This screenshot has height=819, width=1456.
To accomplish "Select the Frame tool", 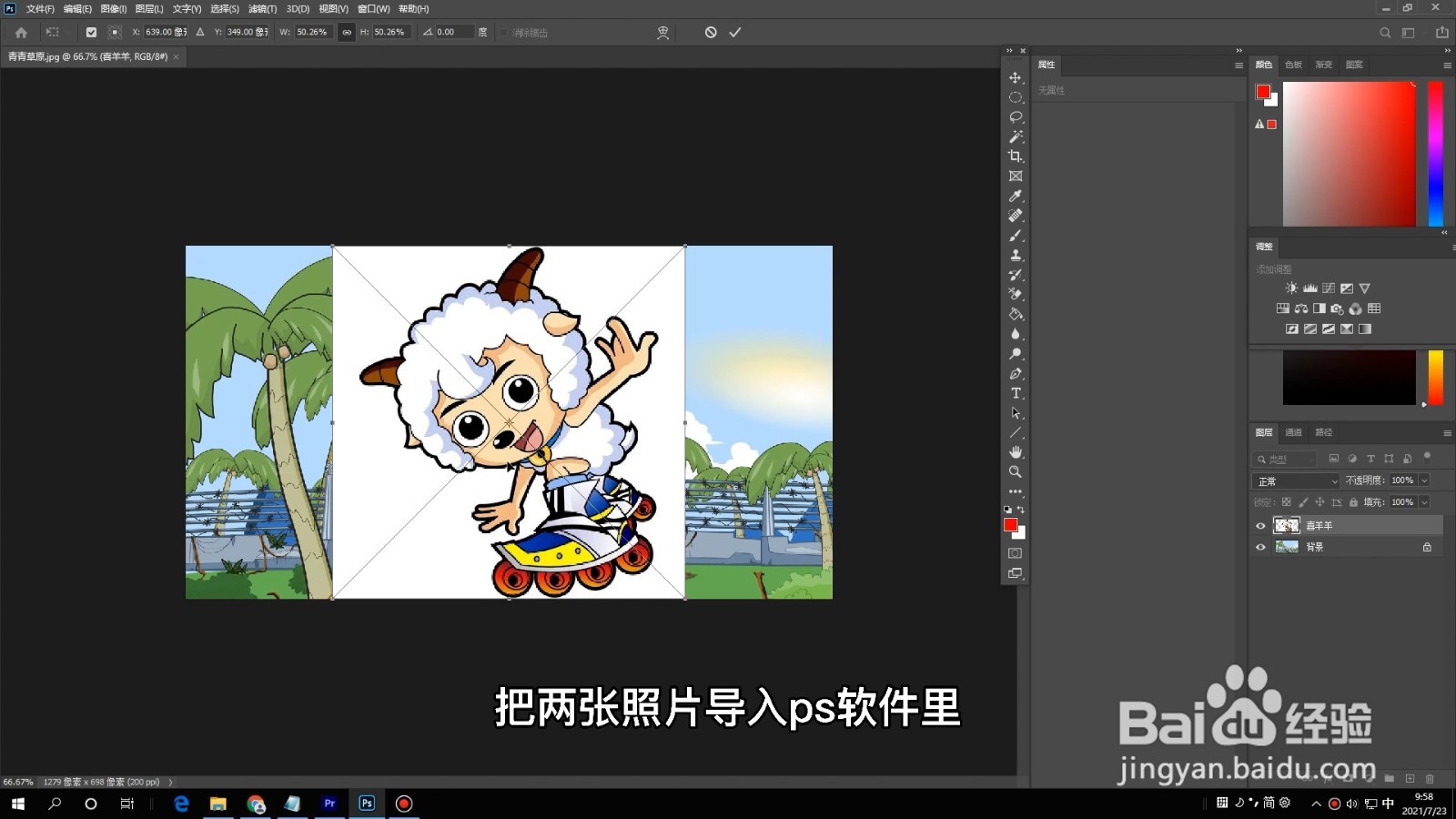I will click(1016, 177).
